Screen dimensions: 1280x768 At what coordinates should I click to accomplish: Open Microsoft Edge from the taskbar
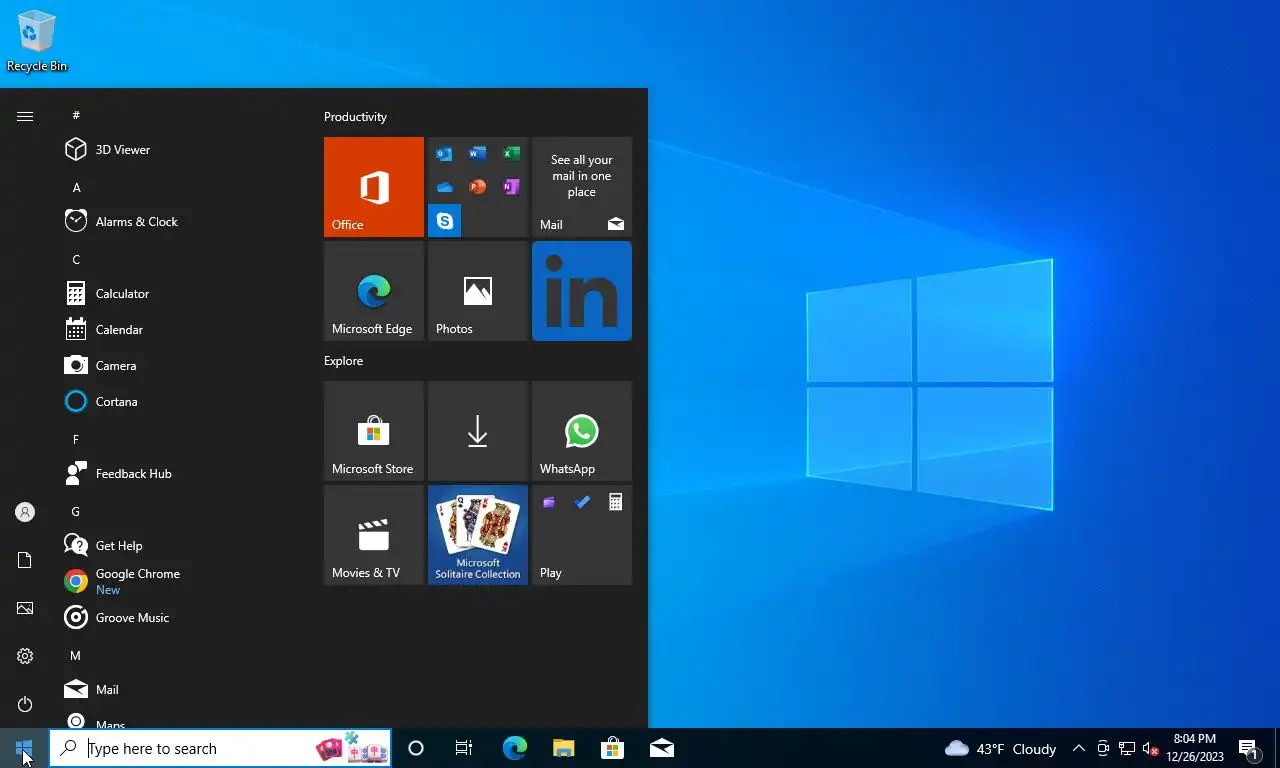(x=514, y=748)
